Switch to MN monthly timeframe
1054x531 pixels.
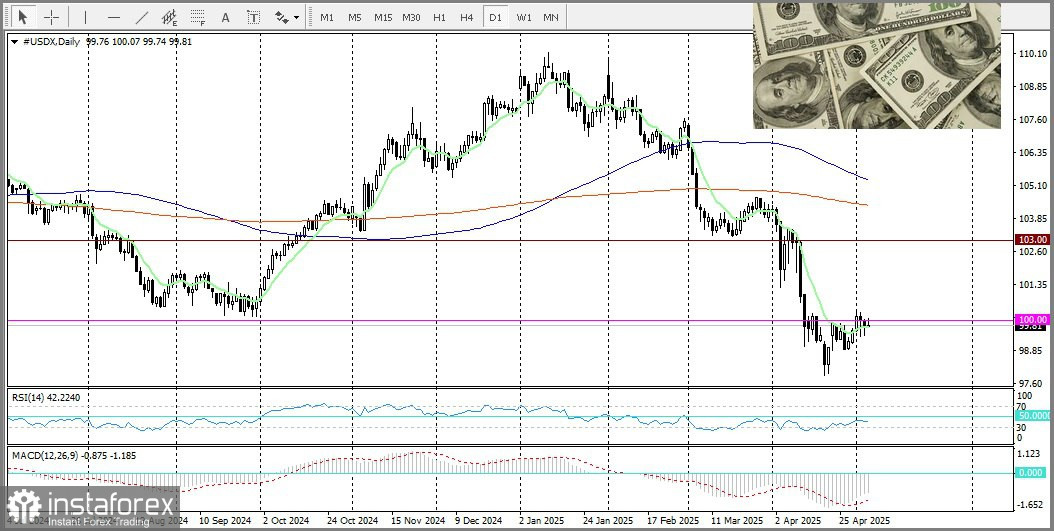coord(551,17)
